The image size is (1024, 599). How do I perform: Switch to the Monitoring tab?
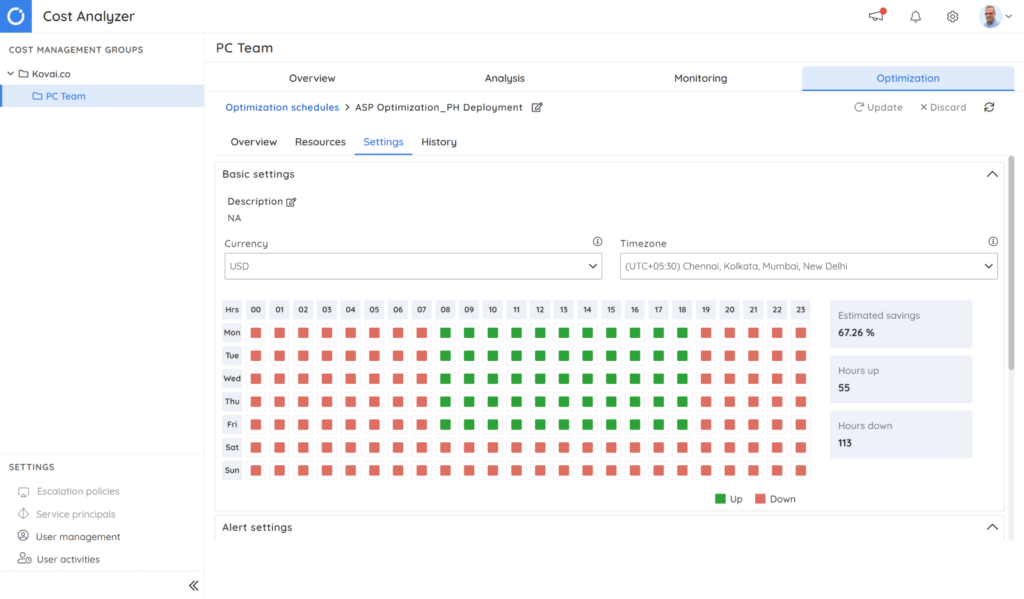pos(699,78)
